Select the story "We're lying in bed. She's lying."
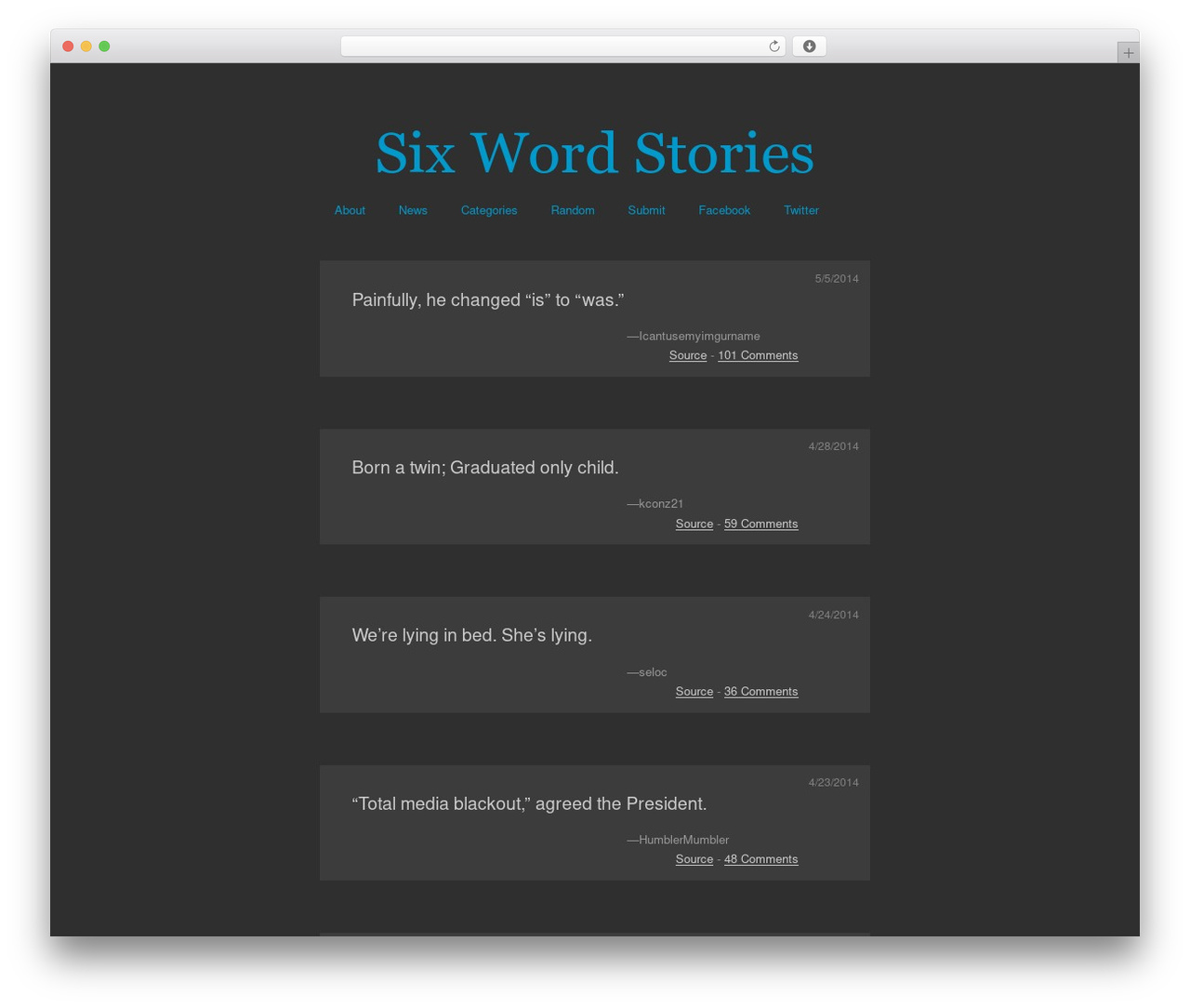 click(x=472, y=635)
